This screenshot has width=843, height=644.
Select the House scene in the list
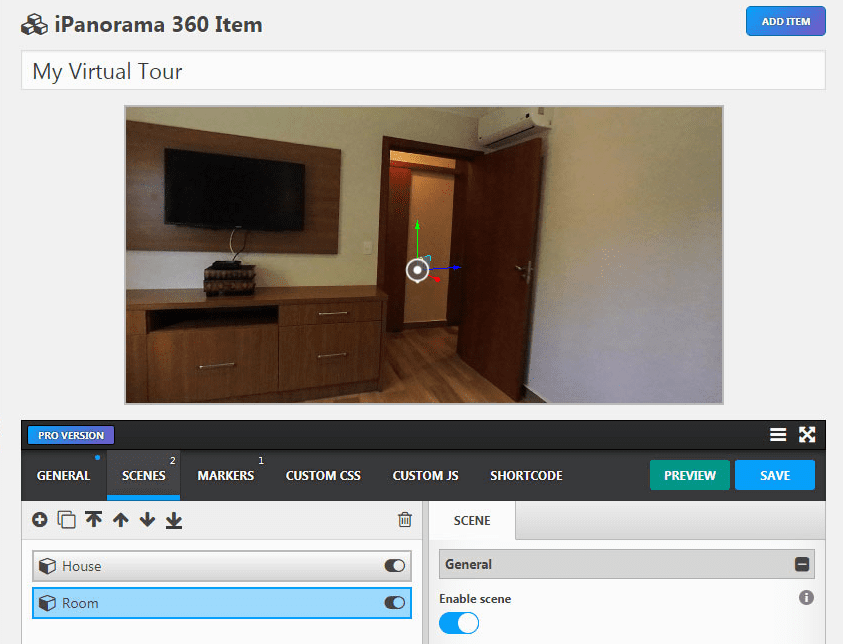[200, 566]
